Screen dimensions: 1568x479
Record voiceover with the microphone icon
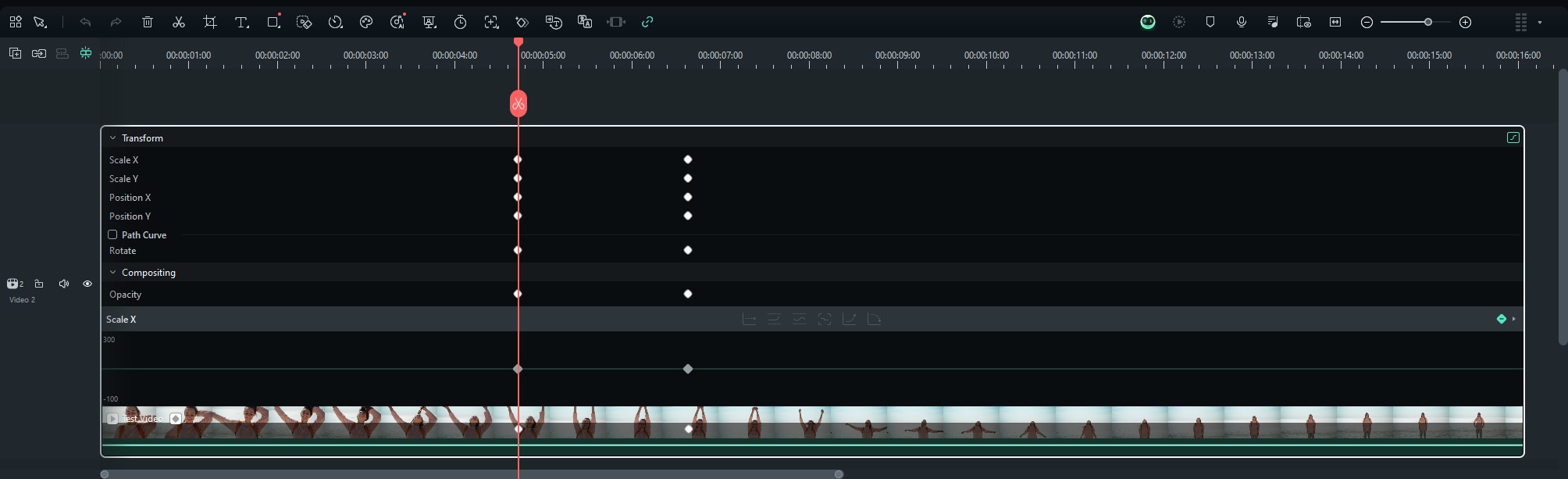[1242, 22]
